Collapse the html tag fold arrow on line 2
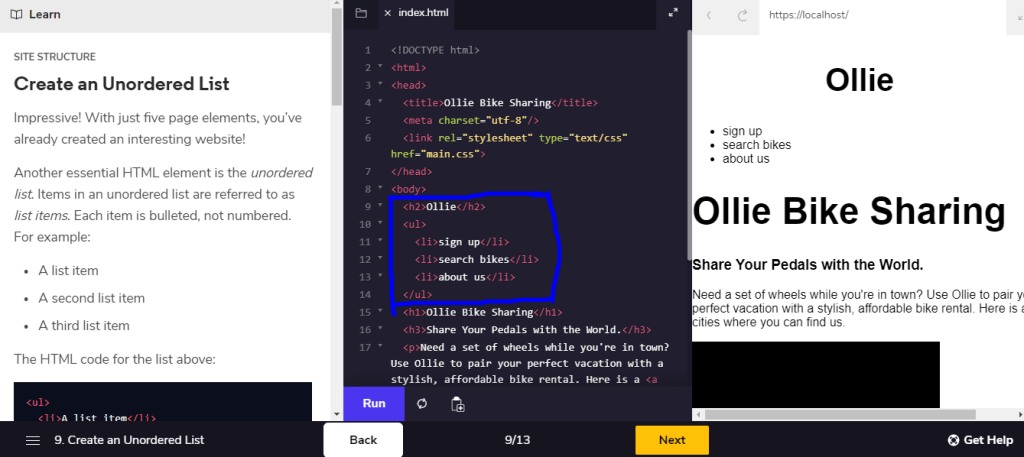Viewport: 1024px width, 457px height. tap(380, 67)
